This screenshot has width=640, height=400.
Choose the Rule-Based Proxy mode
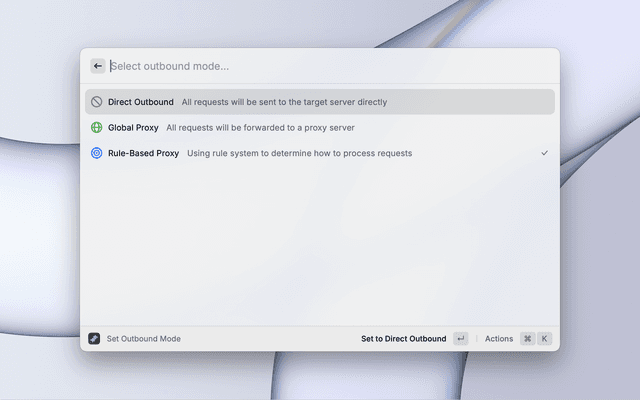(x=320, y=153)
